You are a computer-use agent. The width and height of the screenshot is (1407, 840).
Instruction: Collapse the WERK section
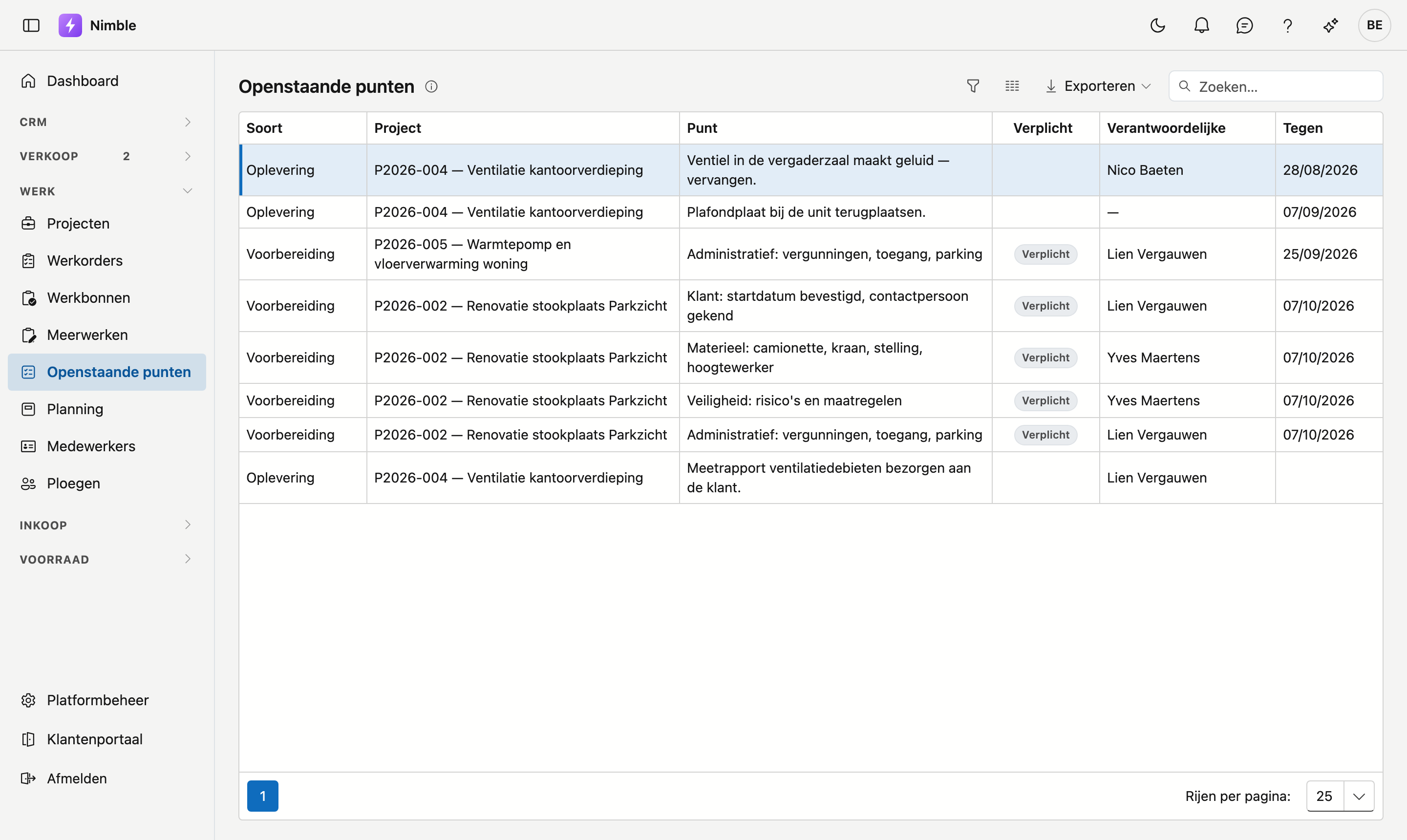point(107,191)
